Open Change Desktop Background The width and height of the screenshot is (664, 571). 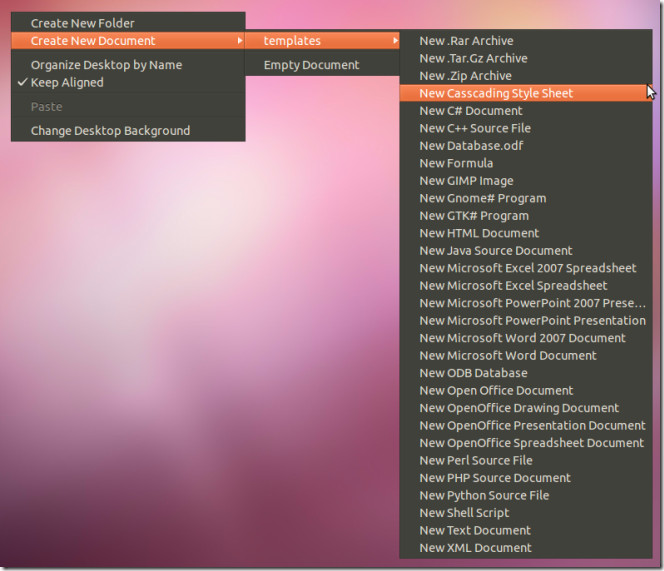click(x=128, y=131)
